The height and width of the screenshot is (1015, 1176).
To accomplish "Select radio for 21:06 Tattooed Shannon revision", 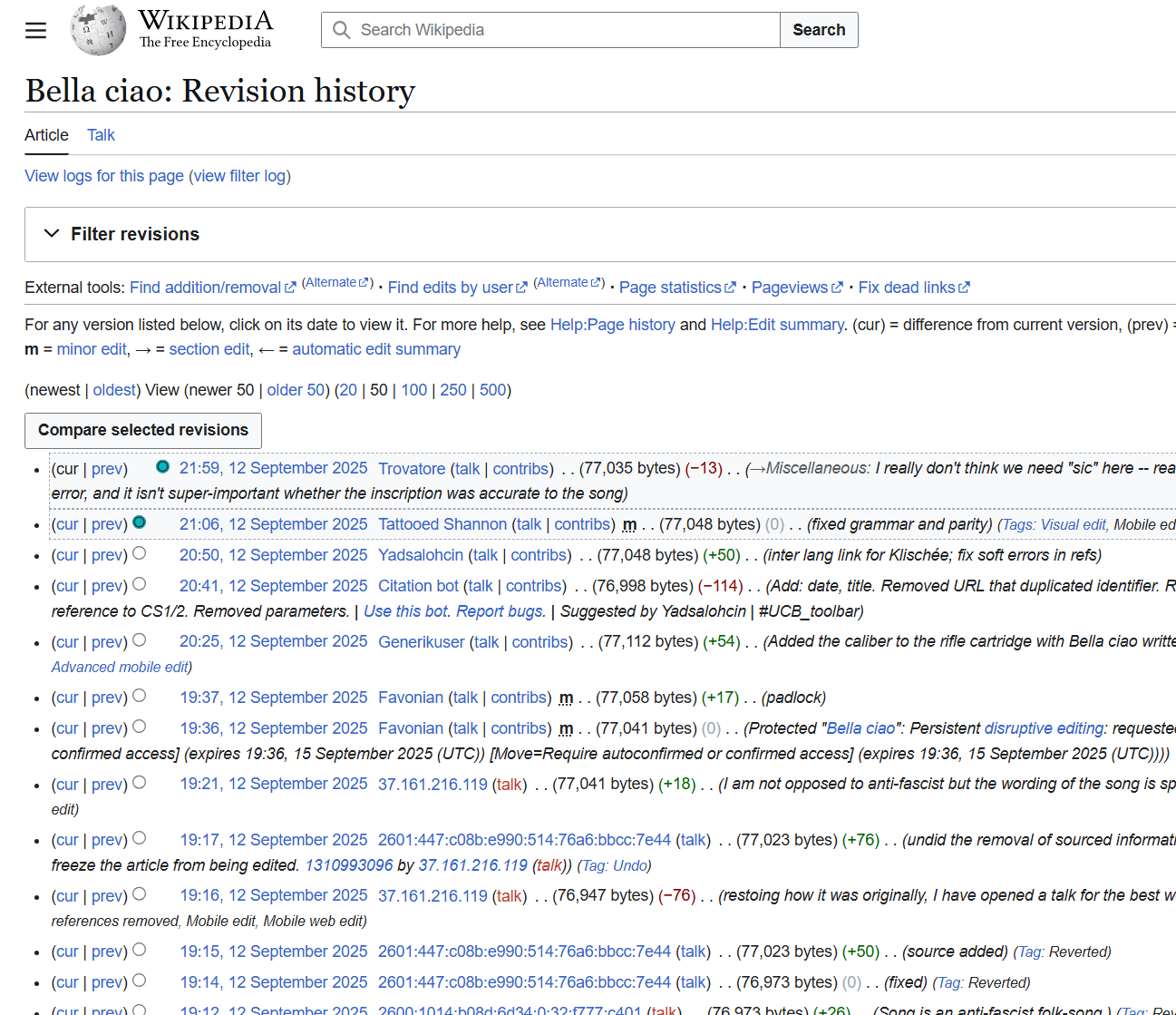I will click(x=139, y=522).
